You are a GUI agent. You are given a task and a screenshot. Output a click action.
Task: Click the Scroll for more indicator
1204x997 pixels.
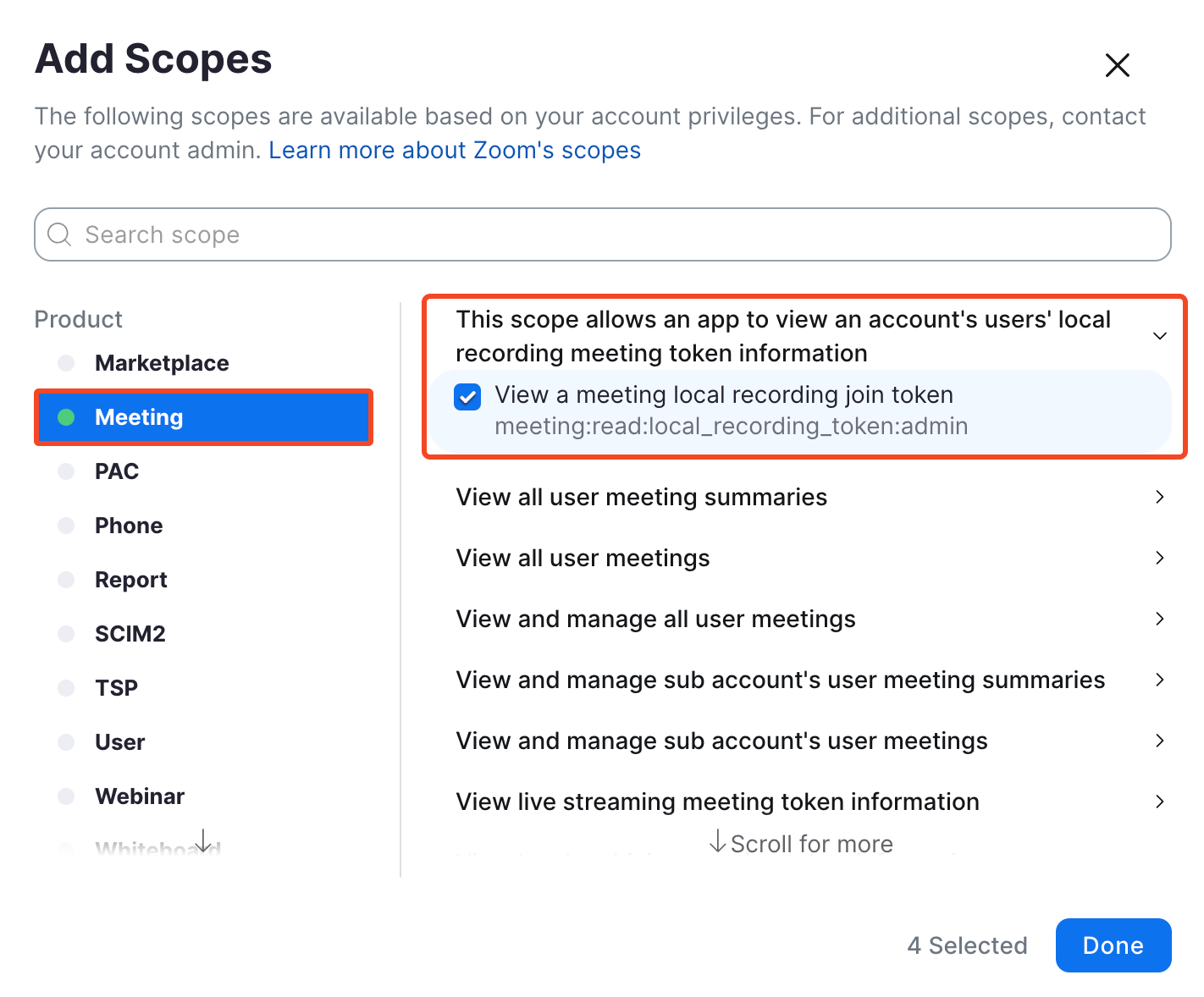pos(801,843)
